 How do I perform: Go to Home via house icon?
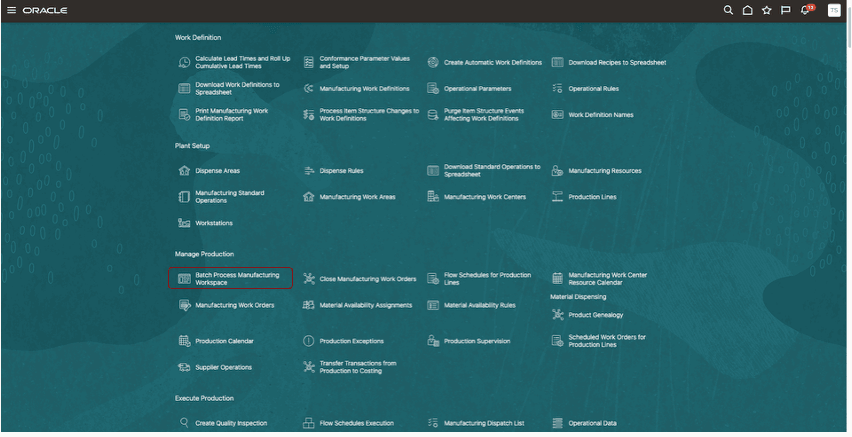[748, 10]
